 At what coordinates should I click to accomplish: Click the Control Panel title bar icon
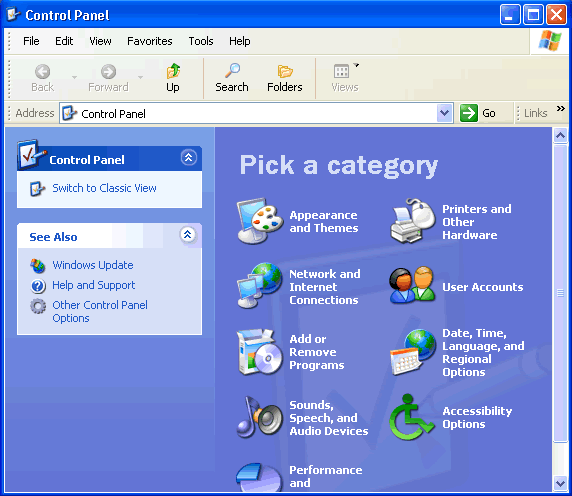click(13, 15)
